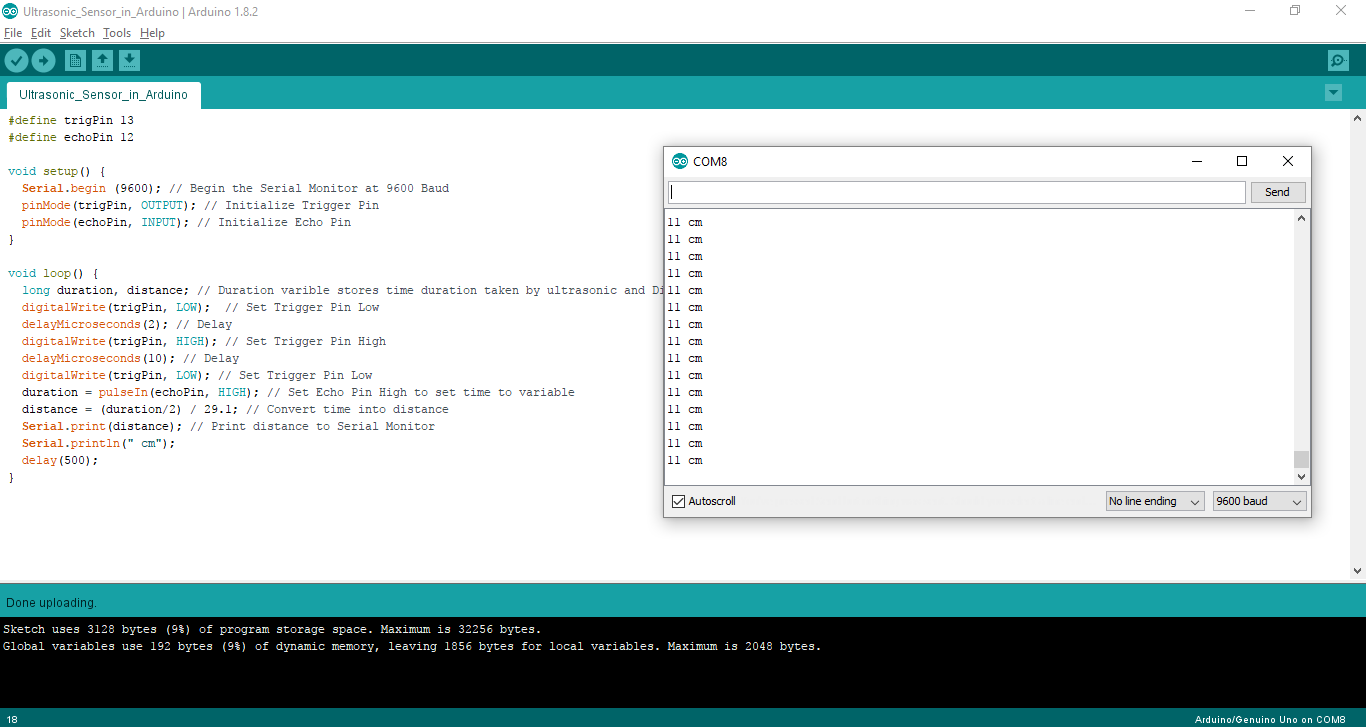1366x727 pixels.
Task: Click the serial monitor scrollbar thumb
Action: coord(1301,459)
